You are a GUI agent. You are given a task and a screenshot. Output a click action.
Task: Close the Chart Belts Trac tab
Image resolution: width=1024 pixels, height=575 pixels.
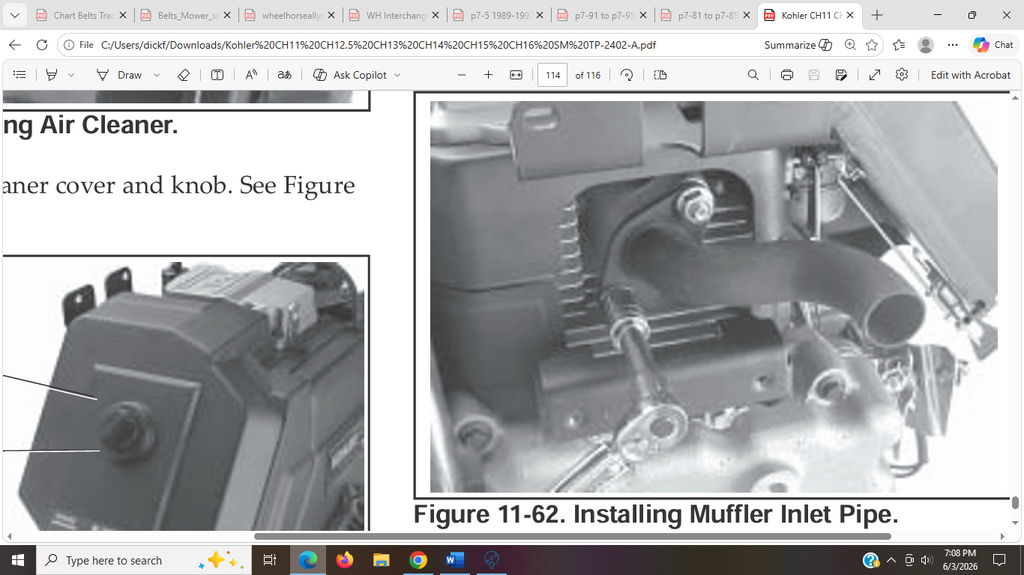pyautogui.click(x=123, y=15)
